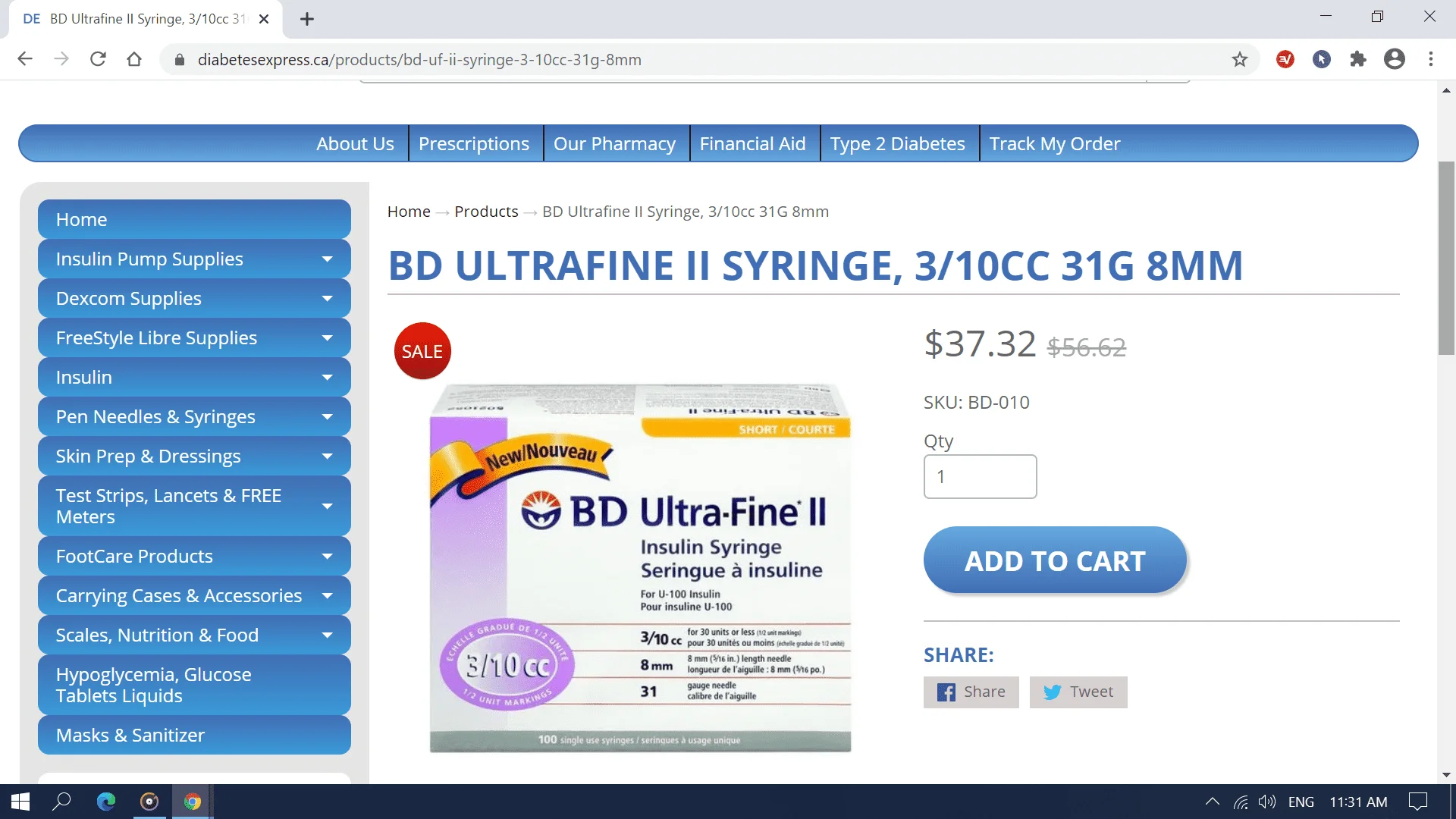
Task: View site security lock information
Action: (x=180, y=60)
